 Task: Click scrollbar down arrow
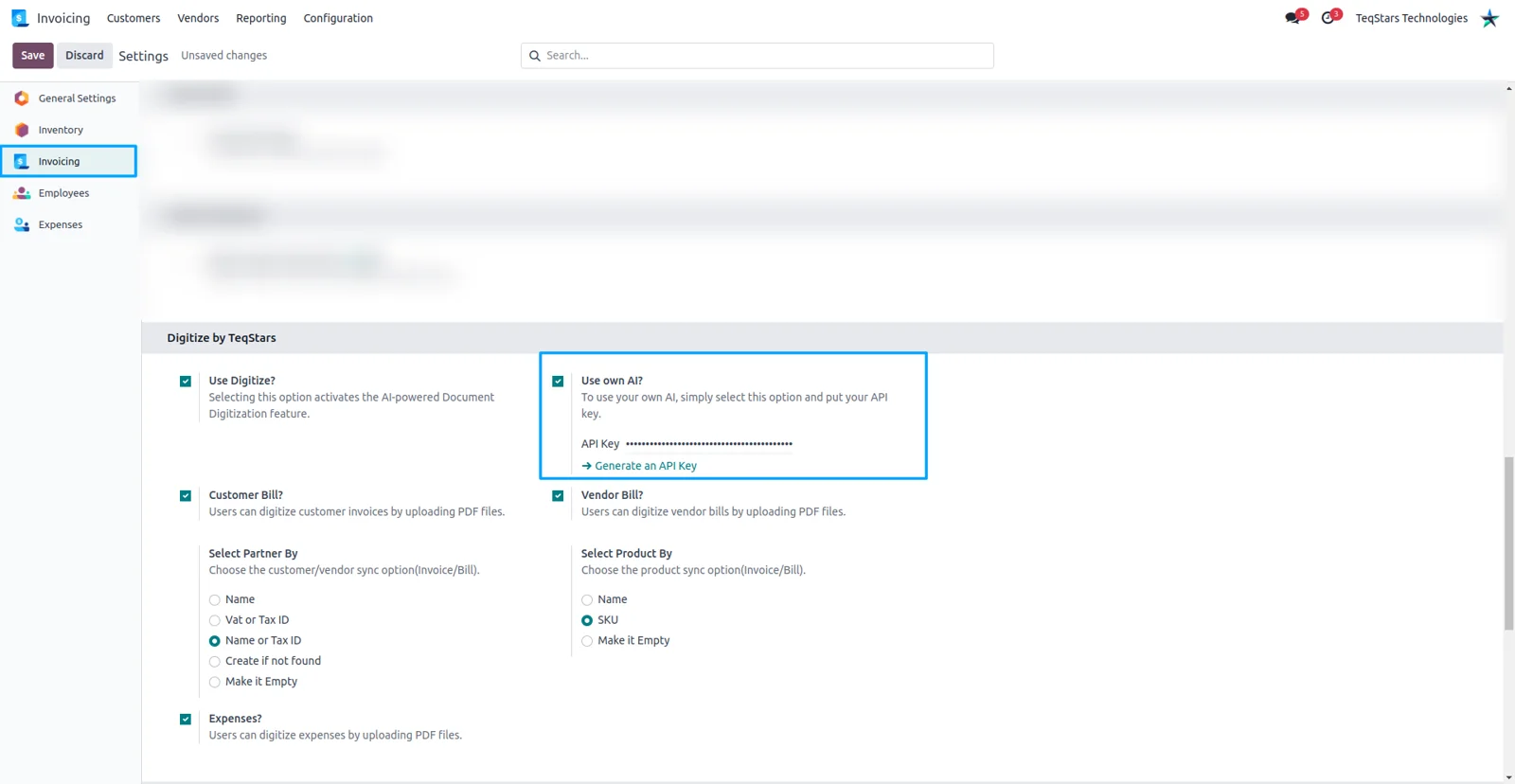click(x=1508, y=777)
